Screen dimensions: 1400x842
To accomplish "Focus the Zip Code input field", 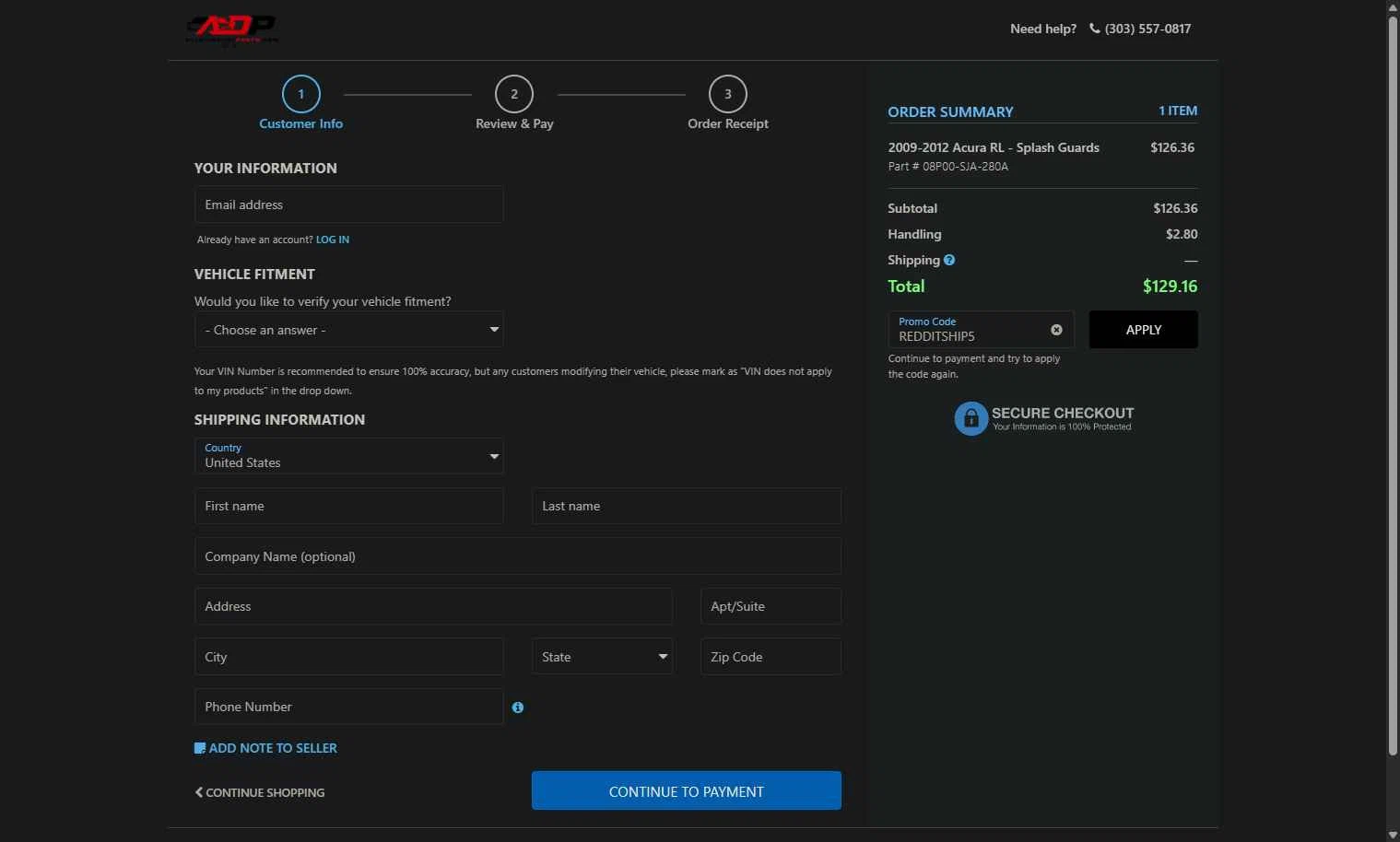I will (770, 657).
